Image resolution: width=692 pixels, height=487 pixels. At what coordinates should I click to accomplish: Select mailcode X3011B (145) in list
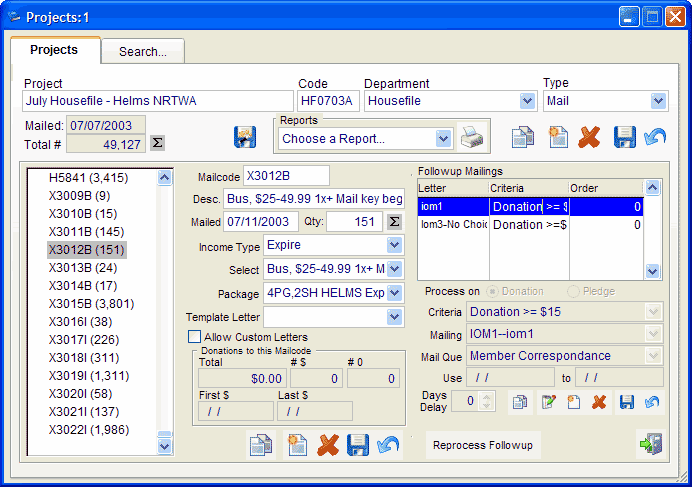86,232
